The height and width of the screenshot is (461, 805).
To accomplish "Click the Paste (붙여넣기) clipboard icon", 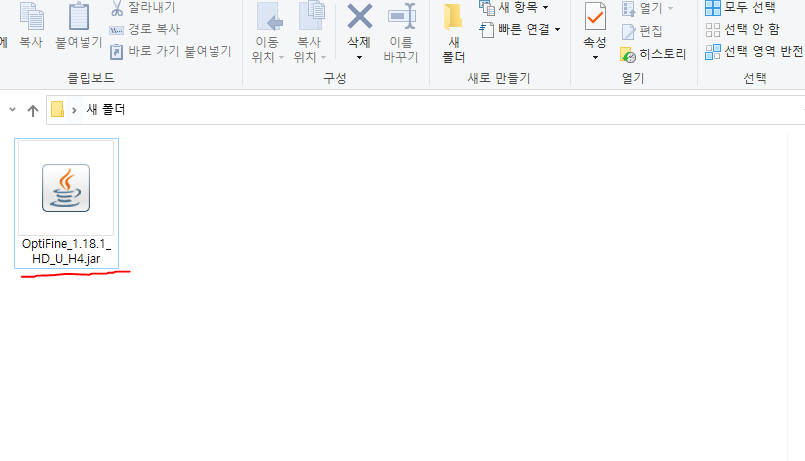I will 79,17.
